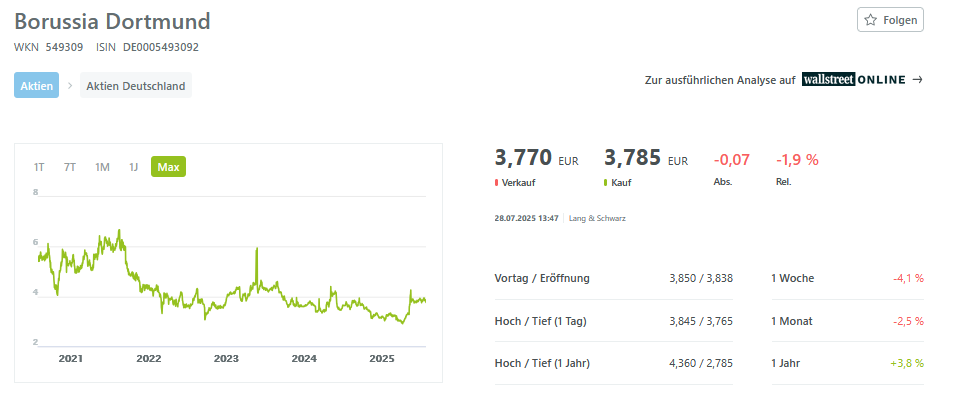Click the star icon on Folgen button

pos(871,20)
